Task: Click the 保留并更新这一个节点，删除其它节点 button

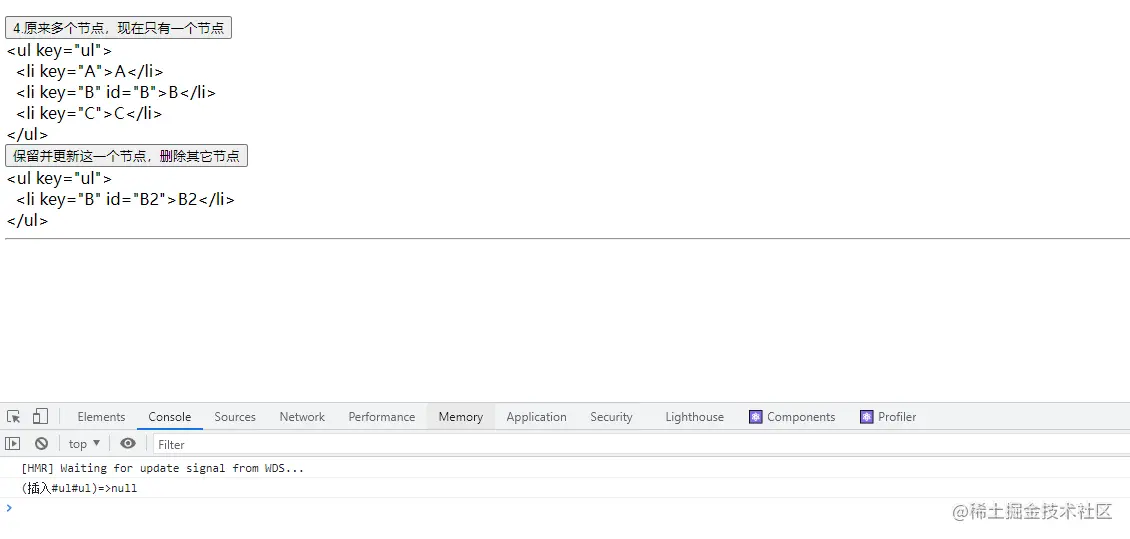Action: pos(126,156)
